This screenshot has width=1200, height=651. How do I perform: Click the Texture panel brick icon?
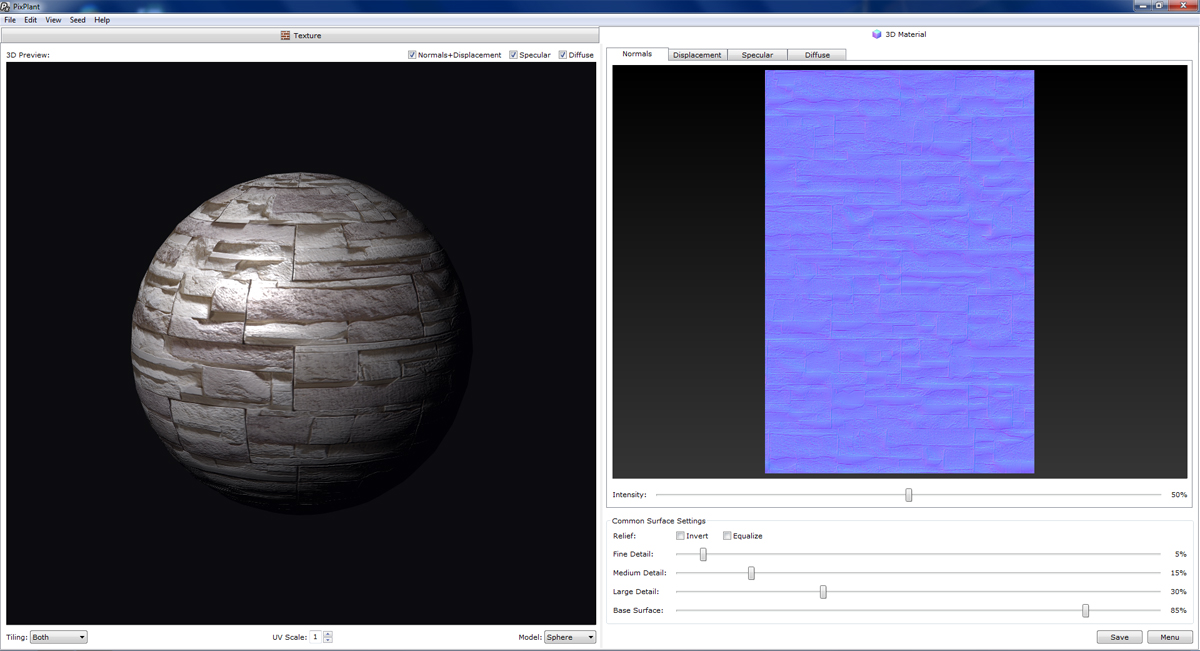click(x=286, y=34)
